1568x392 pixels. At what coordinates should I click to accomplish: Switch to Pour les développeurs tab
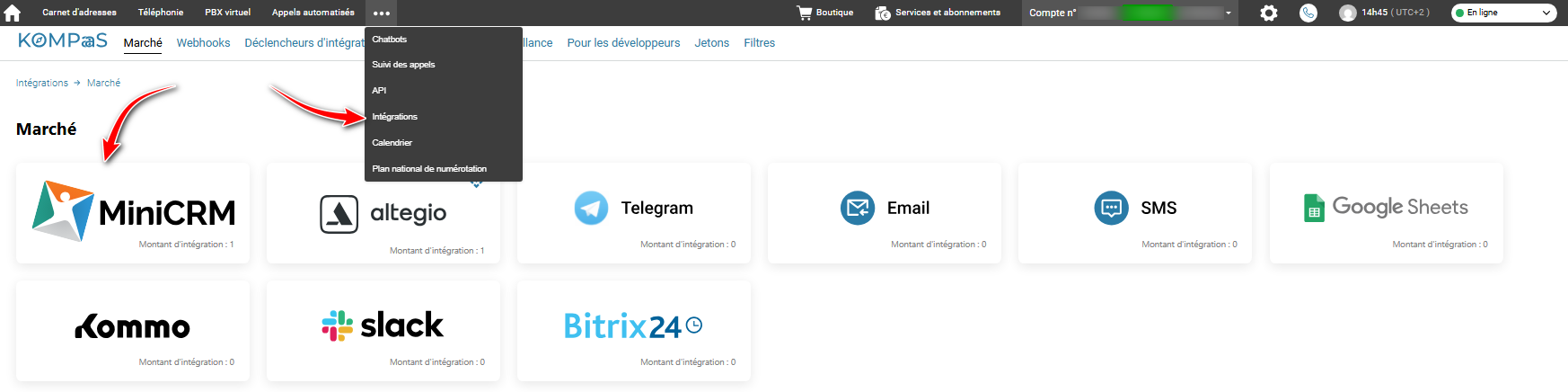pyautogui.click(x=623, y=42)
